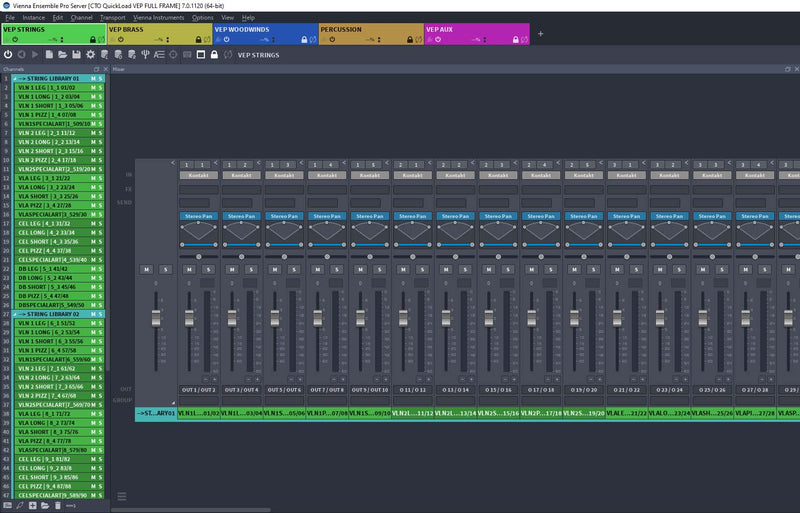Open the Vienna Instruments menu

158,18
